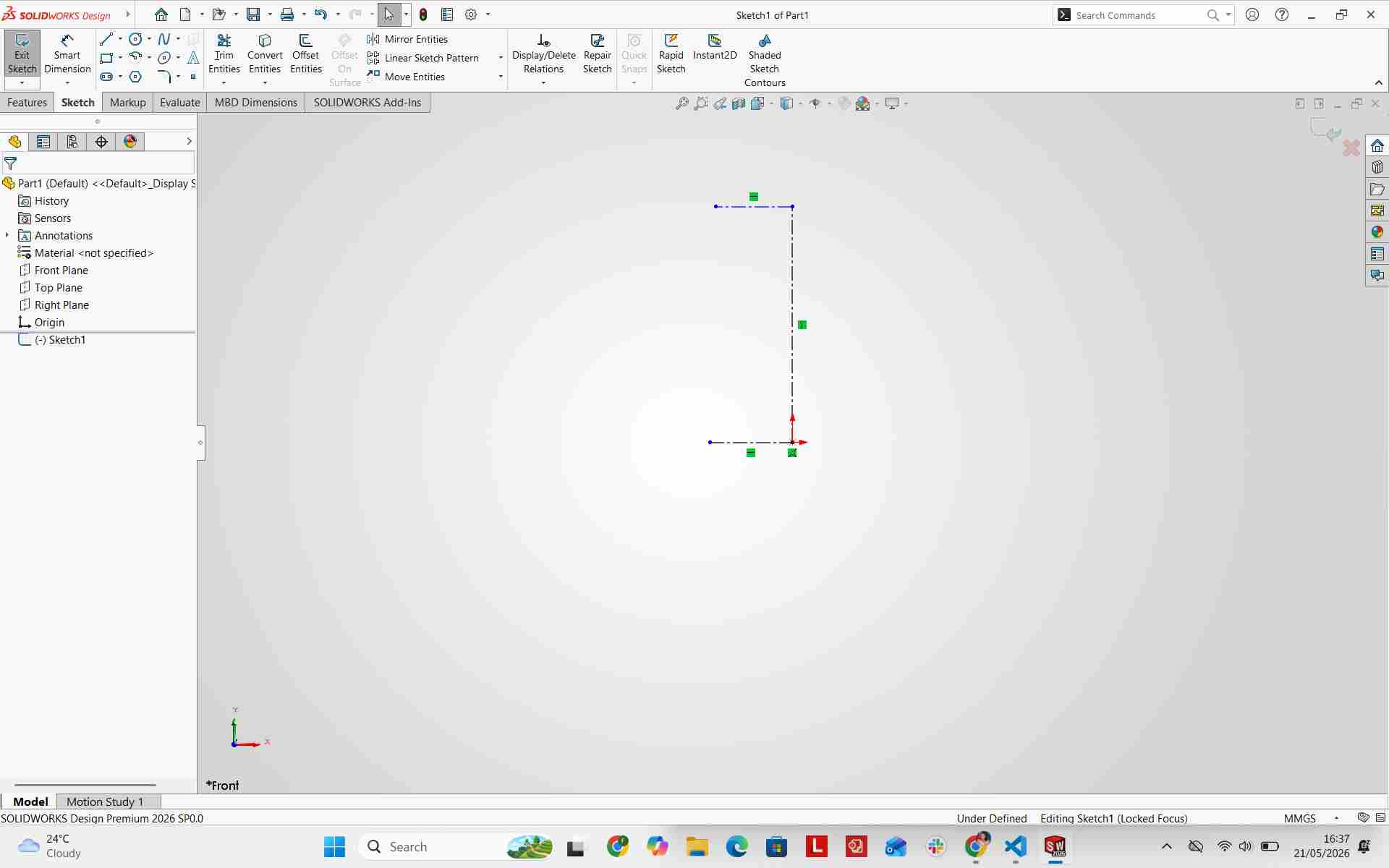Open the Motion Study 1 tab
1389x868 pixels.
[105, 801]
